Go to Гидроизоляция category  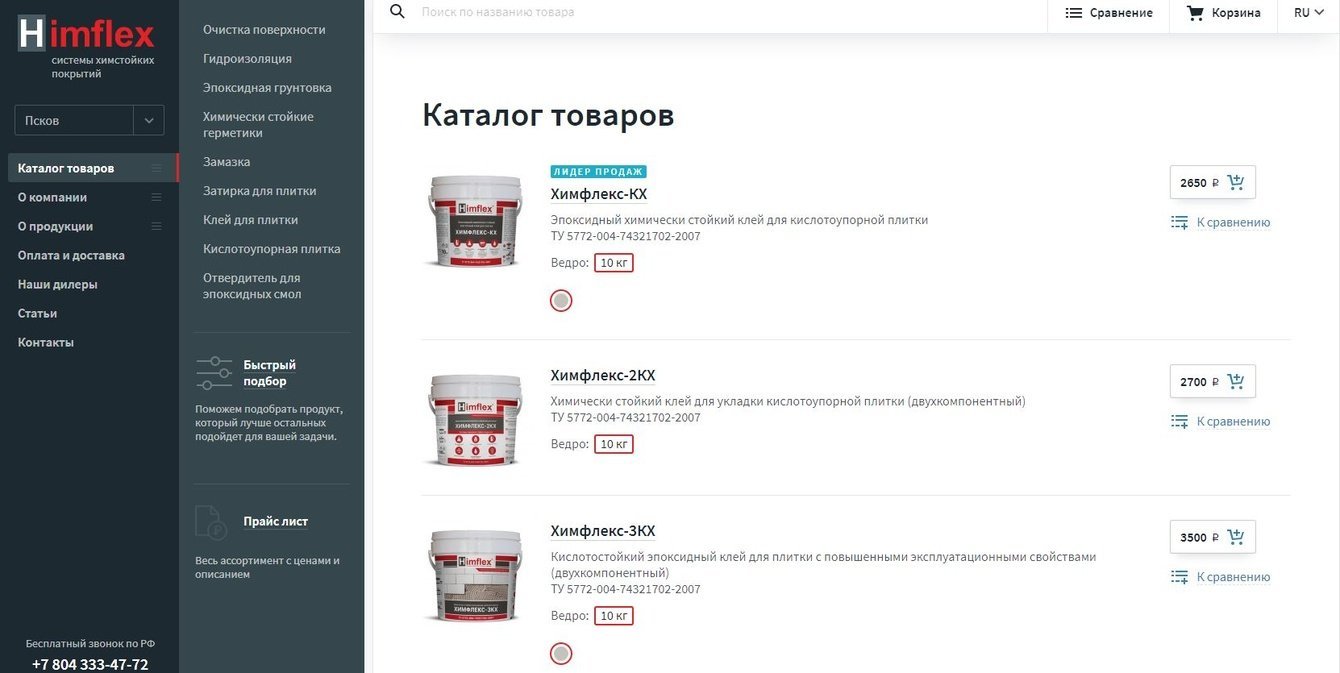247,59
